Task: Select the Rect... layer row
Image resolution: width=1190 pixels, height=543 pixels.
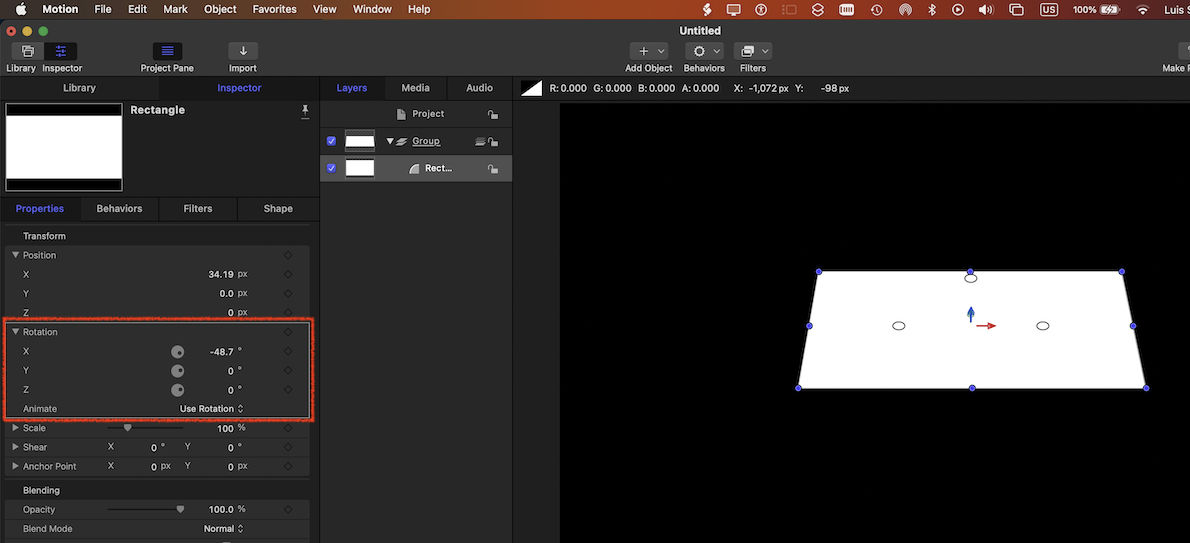Action: (x=416, y=169)
